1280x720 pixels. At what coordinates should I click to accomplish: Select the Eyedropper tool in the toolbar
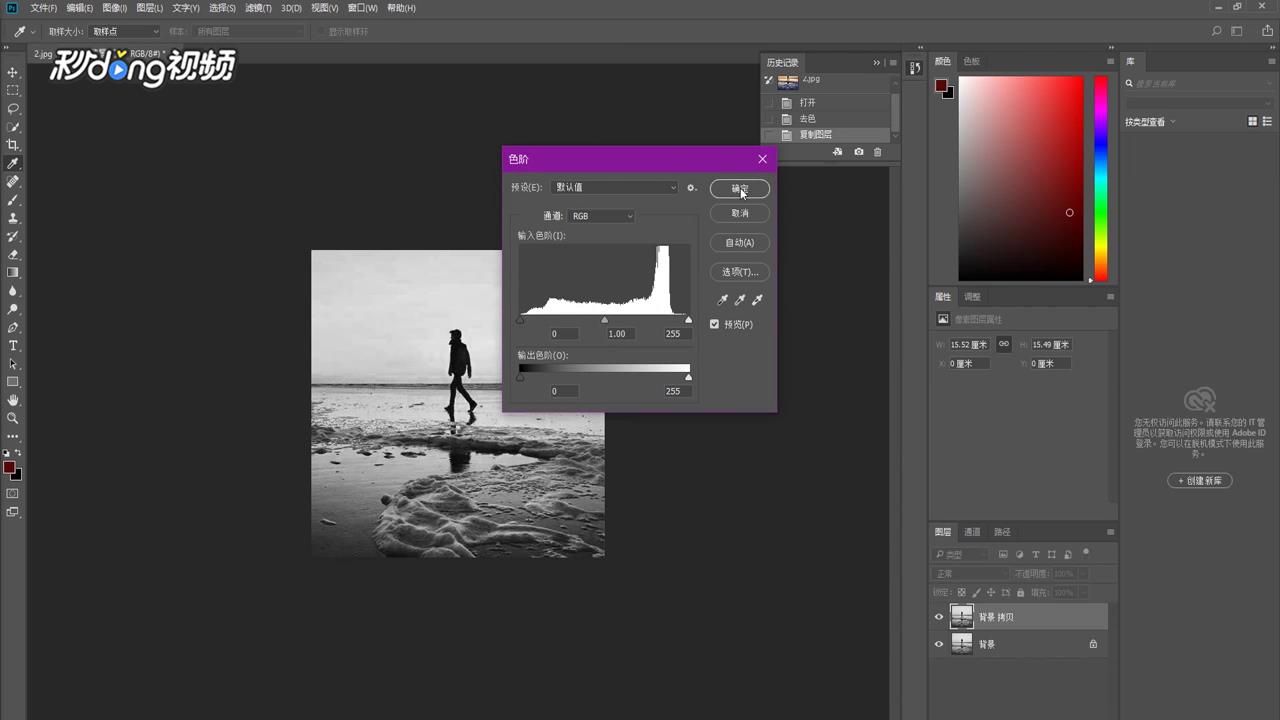click(x=13, y=164)
